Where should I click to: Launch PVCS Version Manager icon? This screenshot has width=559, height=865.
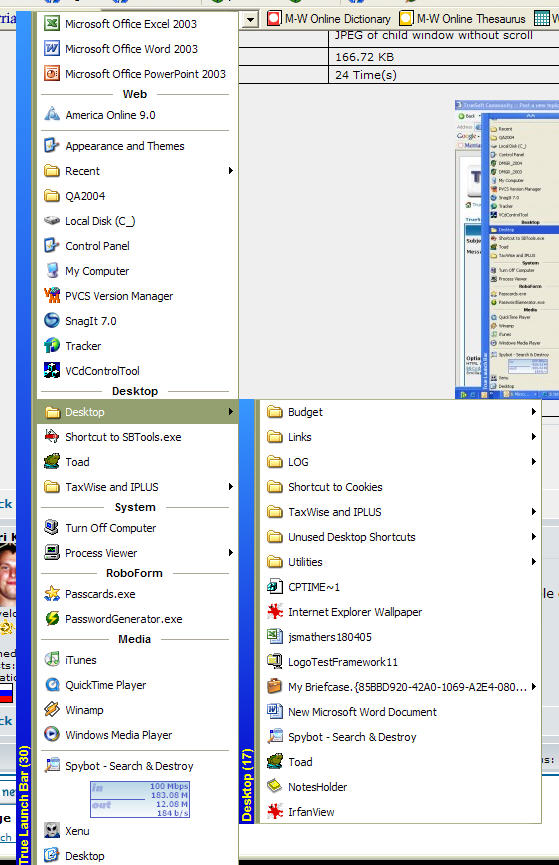[52, 296]
